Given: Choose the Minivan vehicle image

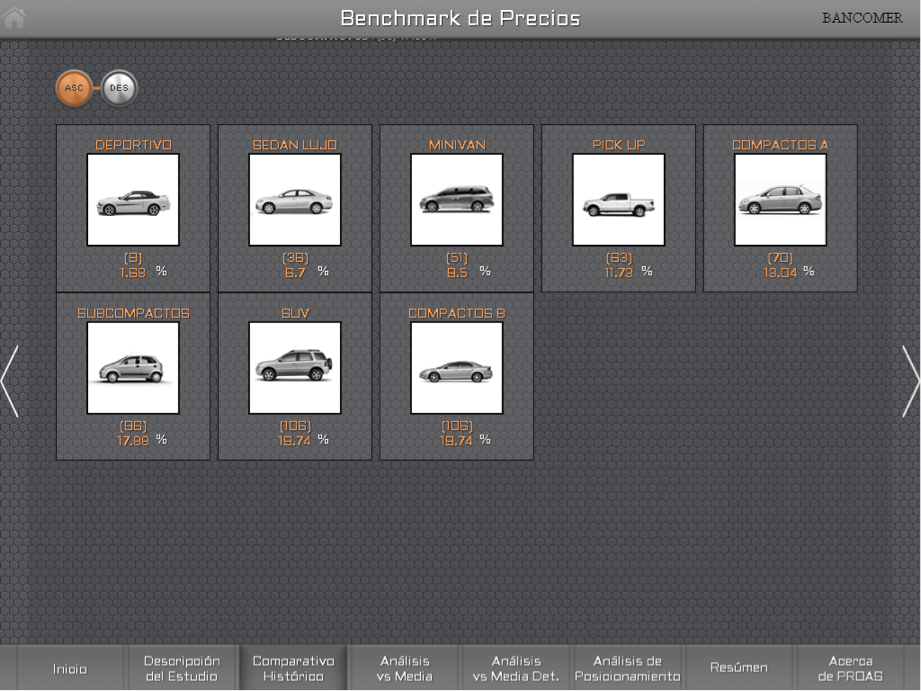Looking at the screenshot, I should [456, 200].
